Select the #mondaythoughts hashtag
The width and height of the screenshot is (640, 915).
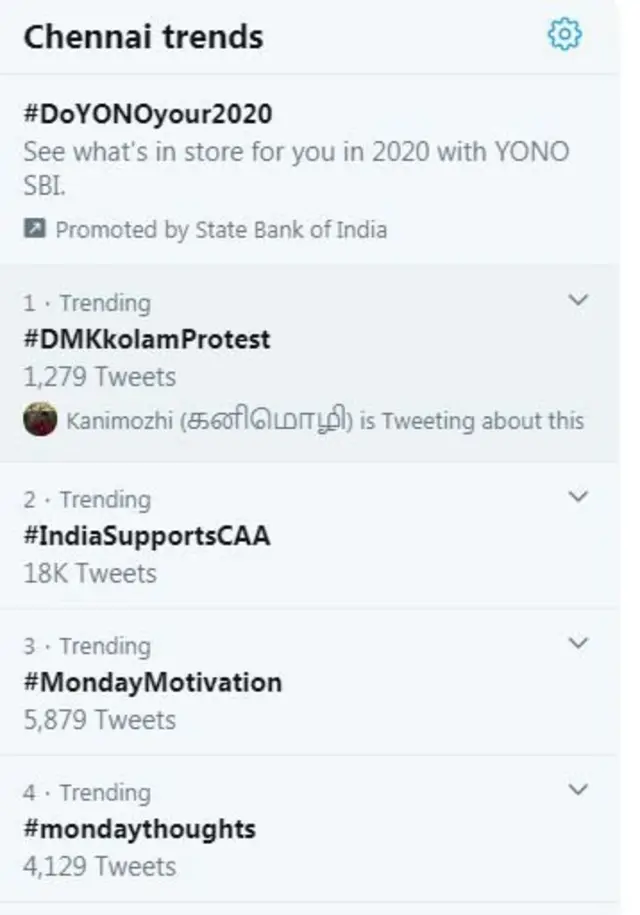(x=140, y=829)
